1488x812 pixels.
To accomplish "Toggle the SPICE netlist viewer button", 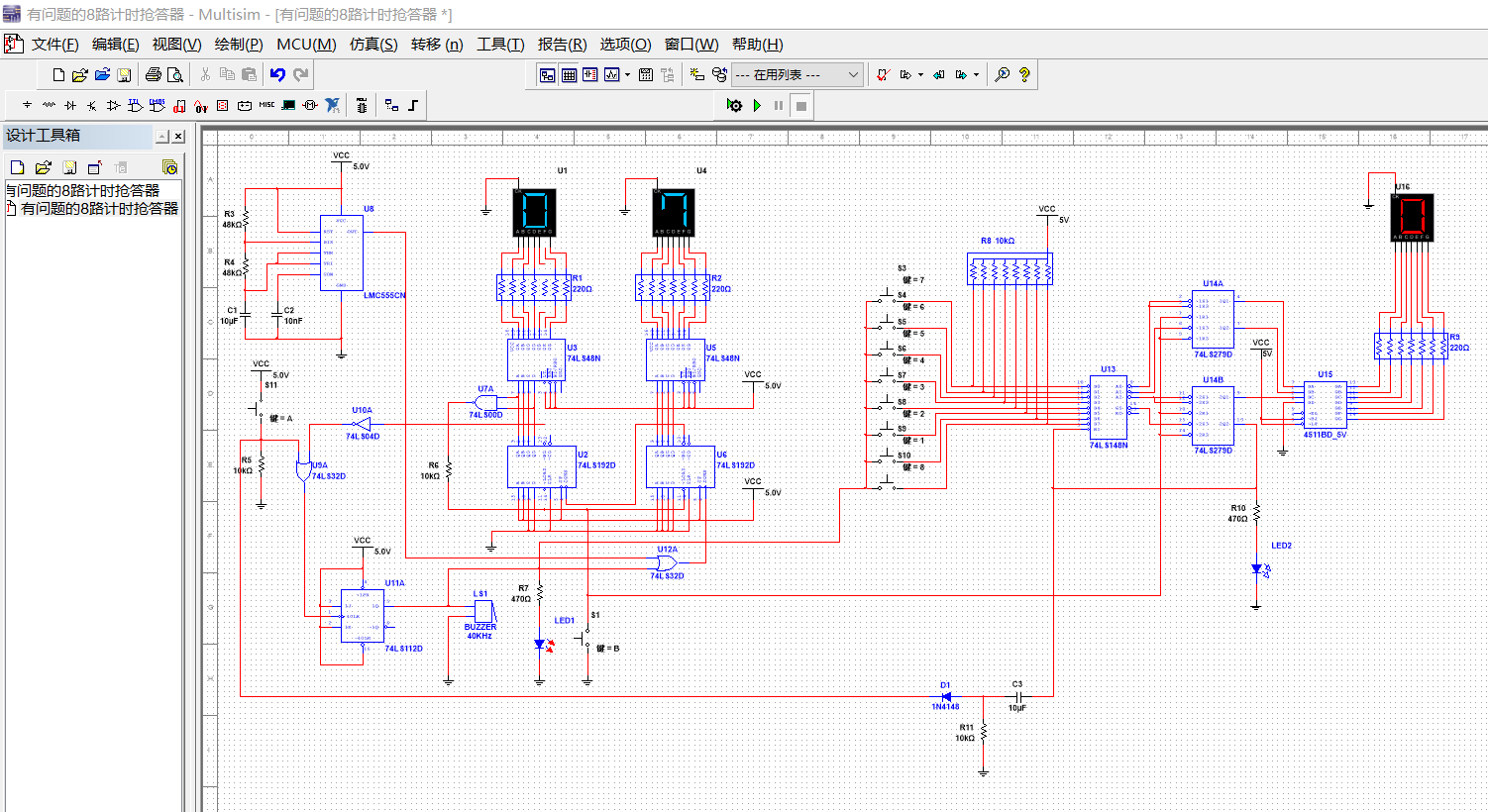I will tap(590, 74).
